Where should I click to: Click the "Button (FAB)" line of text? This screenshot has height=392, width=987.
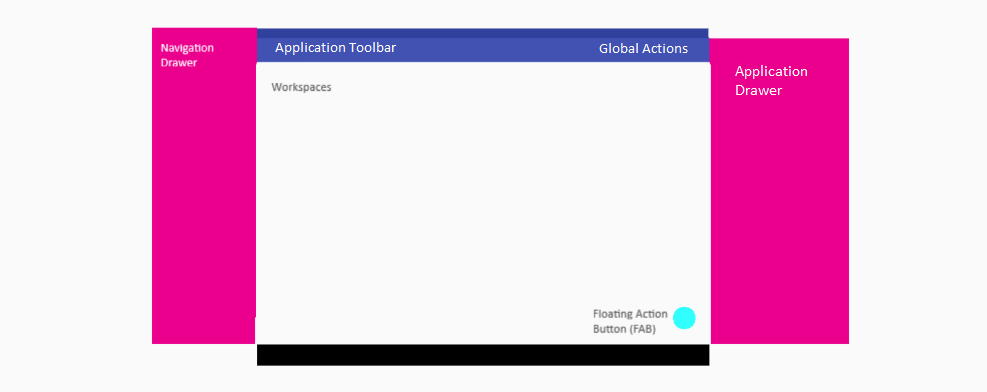click(x=624, y=328)
